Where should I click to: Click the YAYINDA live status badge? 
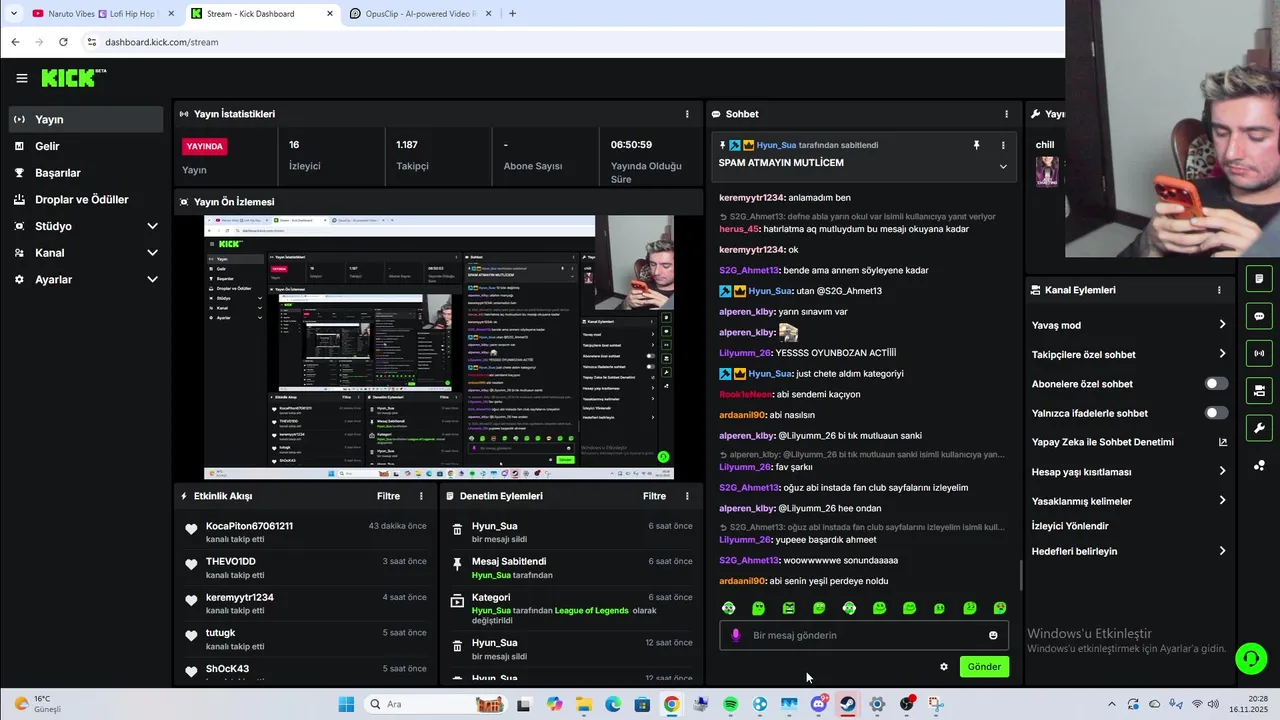point(205,146)
